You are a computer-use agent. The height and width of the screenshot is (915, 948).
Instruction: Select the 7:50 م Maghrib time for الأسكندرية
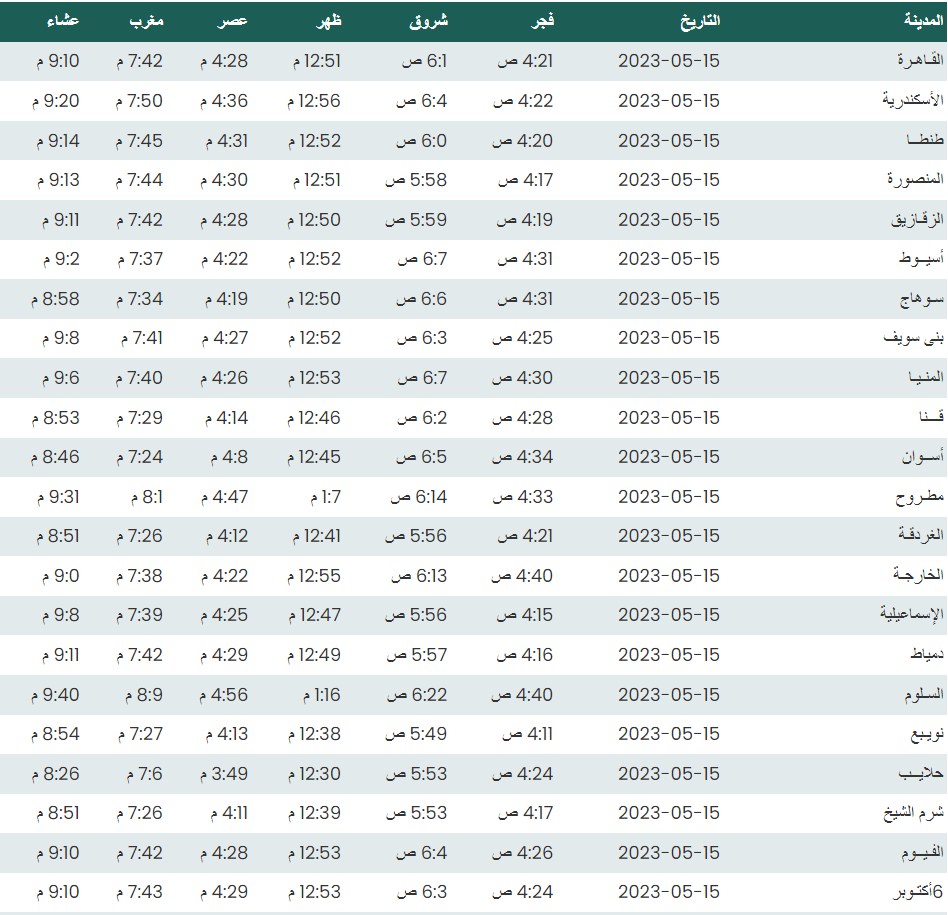click(138, 101)
